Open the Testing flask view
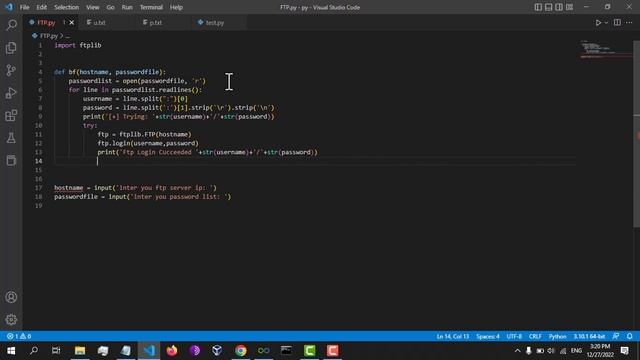Viewport: 640px width, 360px height. click(x=11, y=138)
